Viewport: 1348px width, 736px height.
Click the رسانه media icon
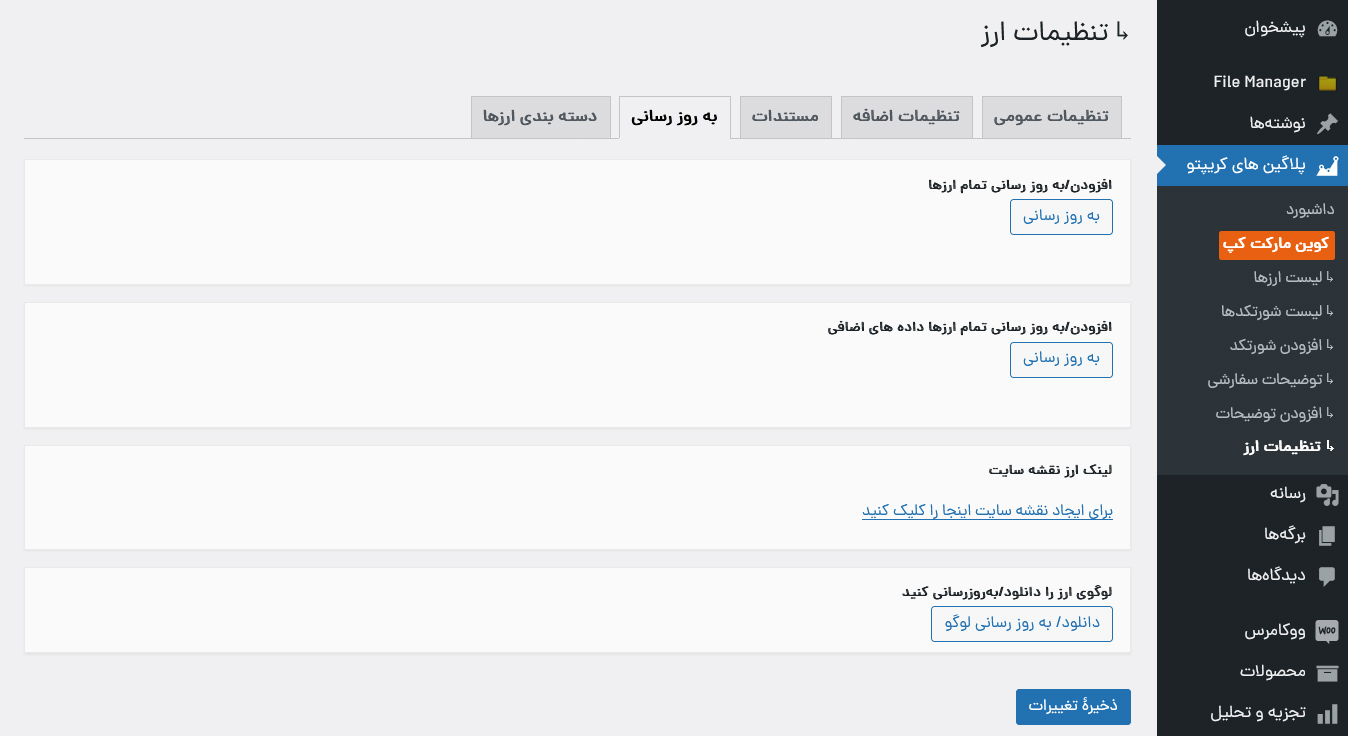point(1327,494)
